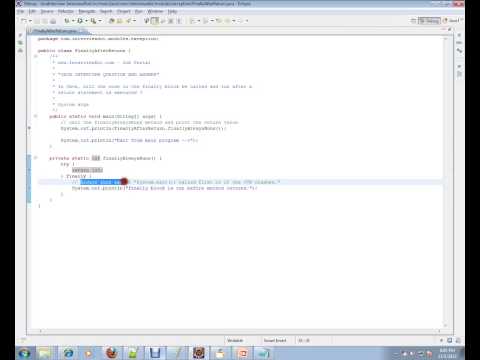Open the Run configurations dropdown arrow

[86, 21]
